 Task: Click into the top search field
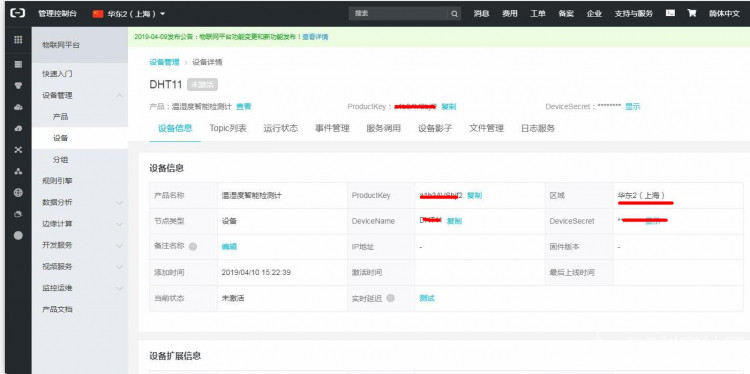click(x=399, y=14)
